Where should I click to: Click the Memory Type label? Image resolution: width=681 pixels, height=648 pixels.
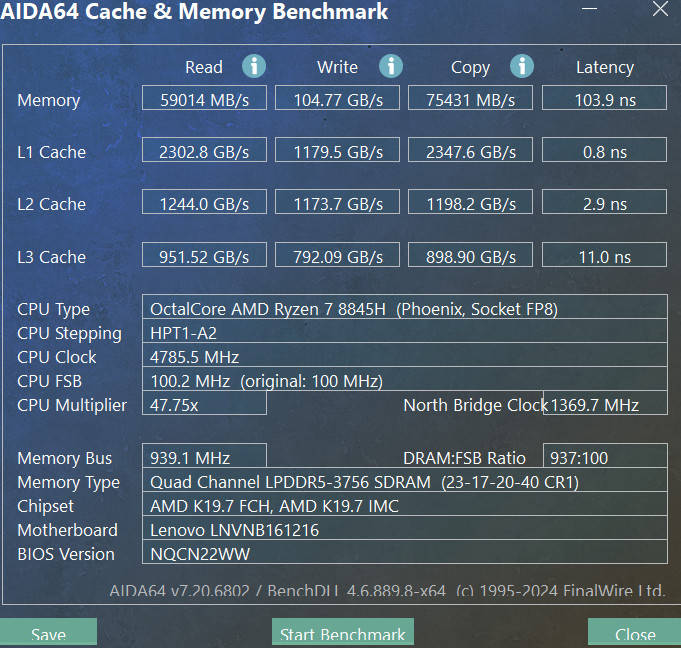(69, 483)
